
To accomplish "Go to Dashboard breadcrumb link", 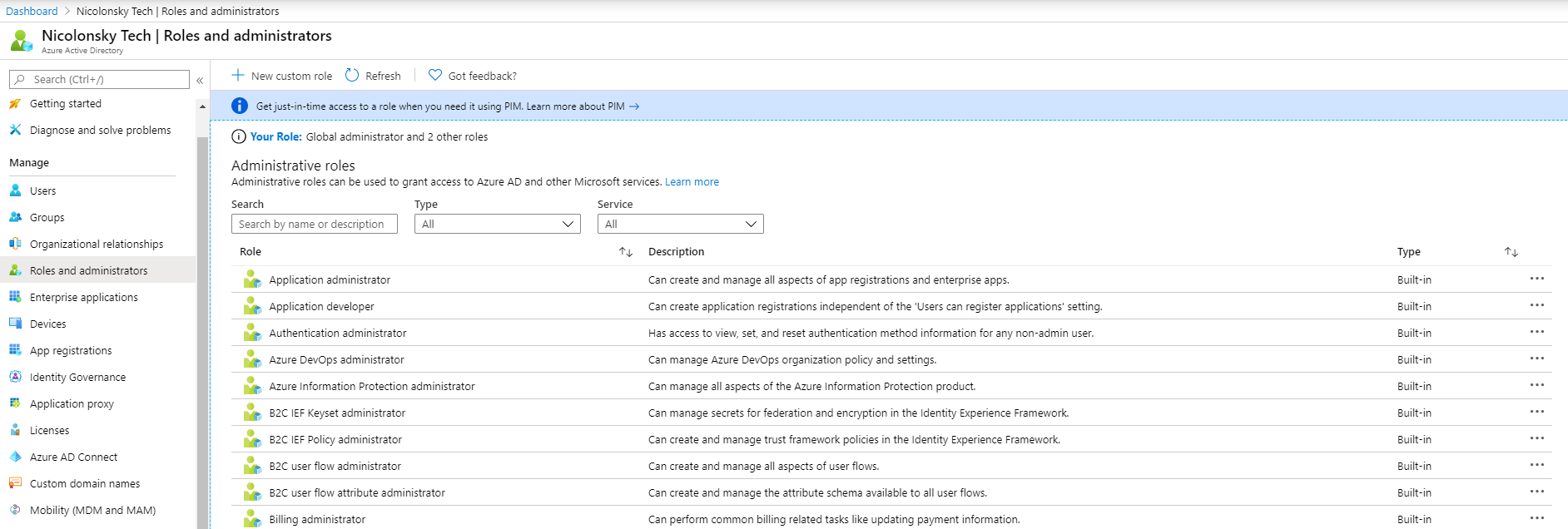I will (32, 11).
